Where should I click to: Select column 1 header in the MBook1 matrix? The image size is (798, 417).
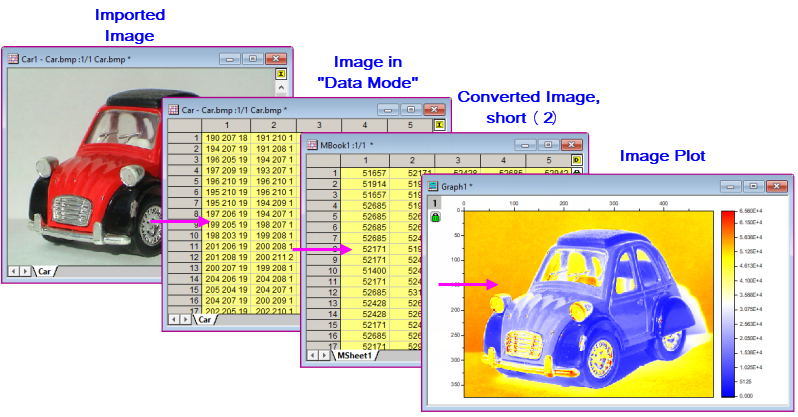pos(368,160)
